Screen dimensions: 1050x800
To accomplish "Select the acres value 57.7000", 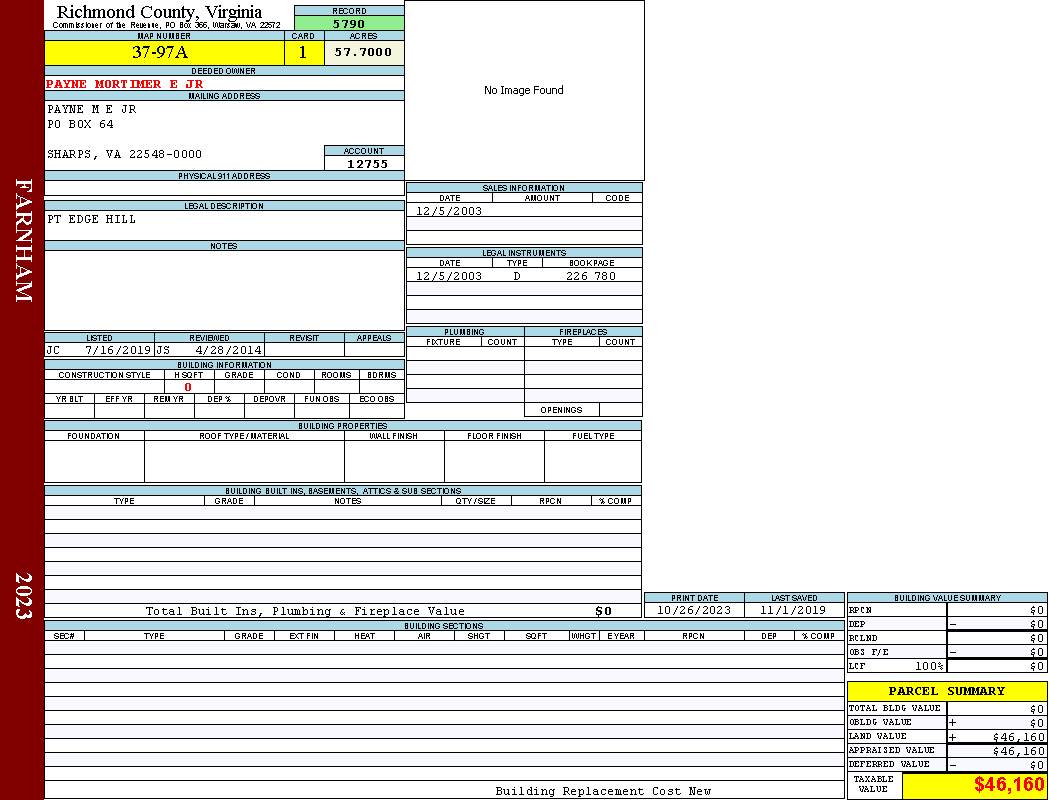I will [x=364, y=53].
